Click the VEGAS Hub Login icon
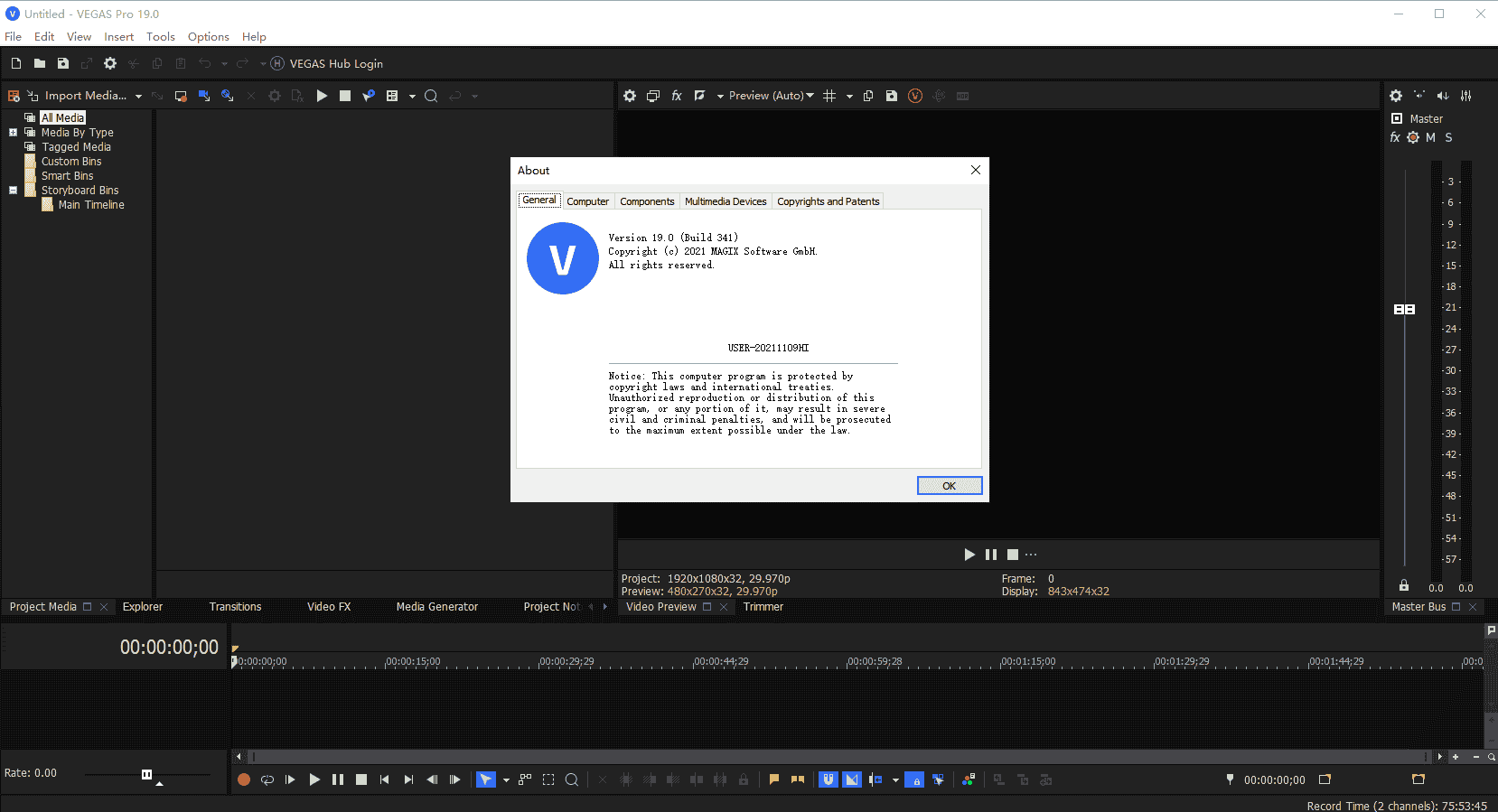 pos(277,63)
